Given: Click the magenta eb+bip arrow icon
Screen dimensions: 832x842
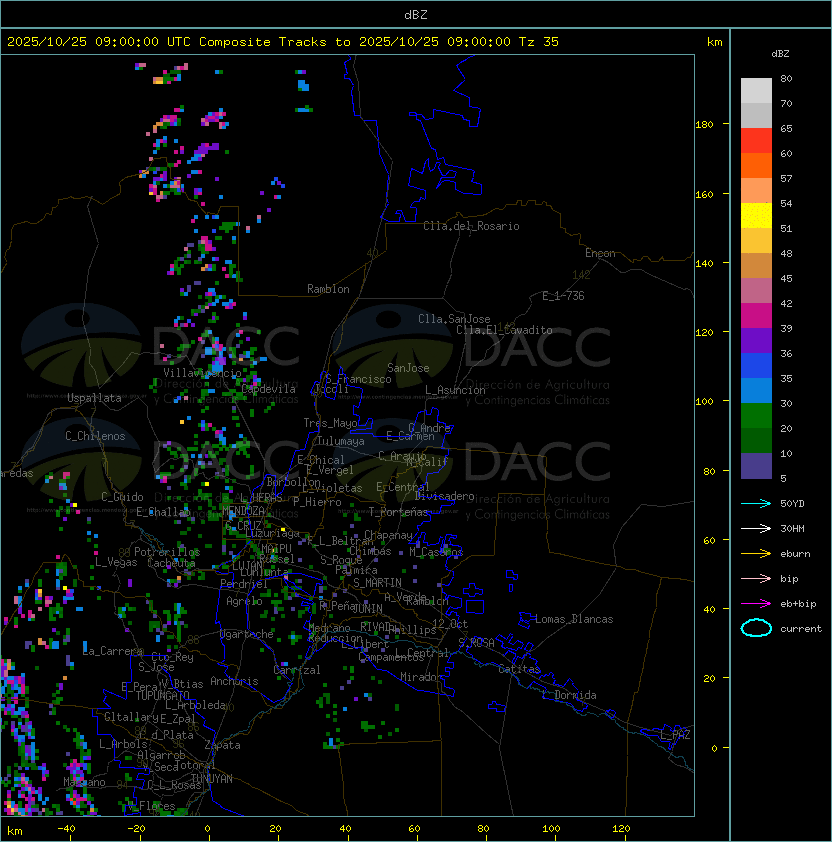Looking at the screenshot, I should (x=756, y=604).
